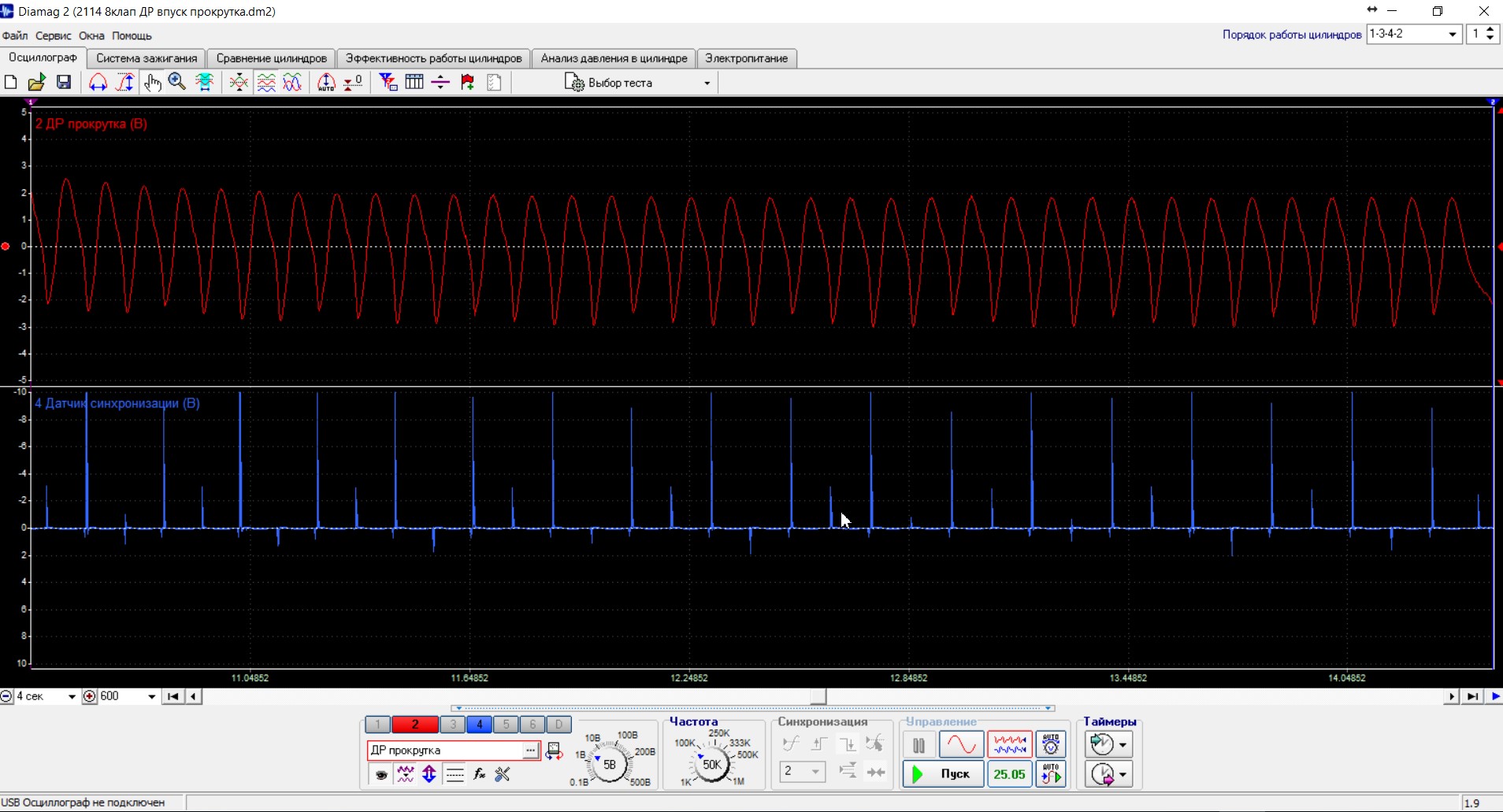Click the ellipsis button beside ДР прокрутка
1503x812 pixels.
[x=531, y=751]
